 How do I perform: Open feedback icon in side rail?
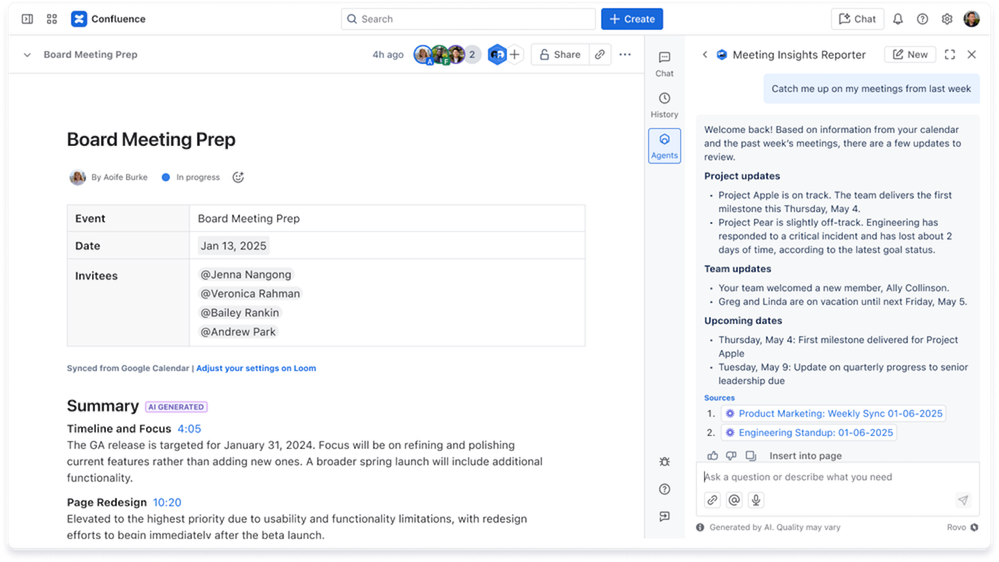click(665, 517)
